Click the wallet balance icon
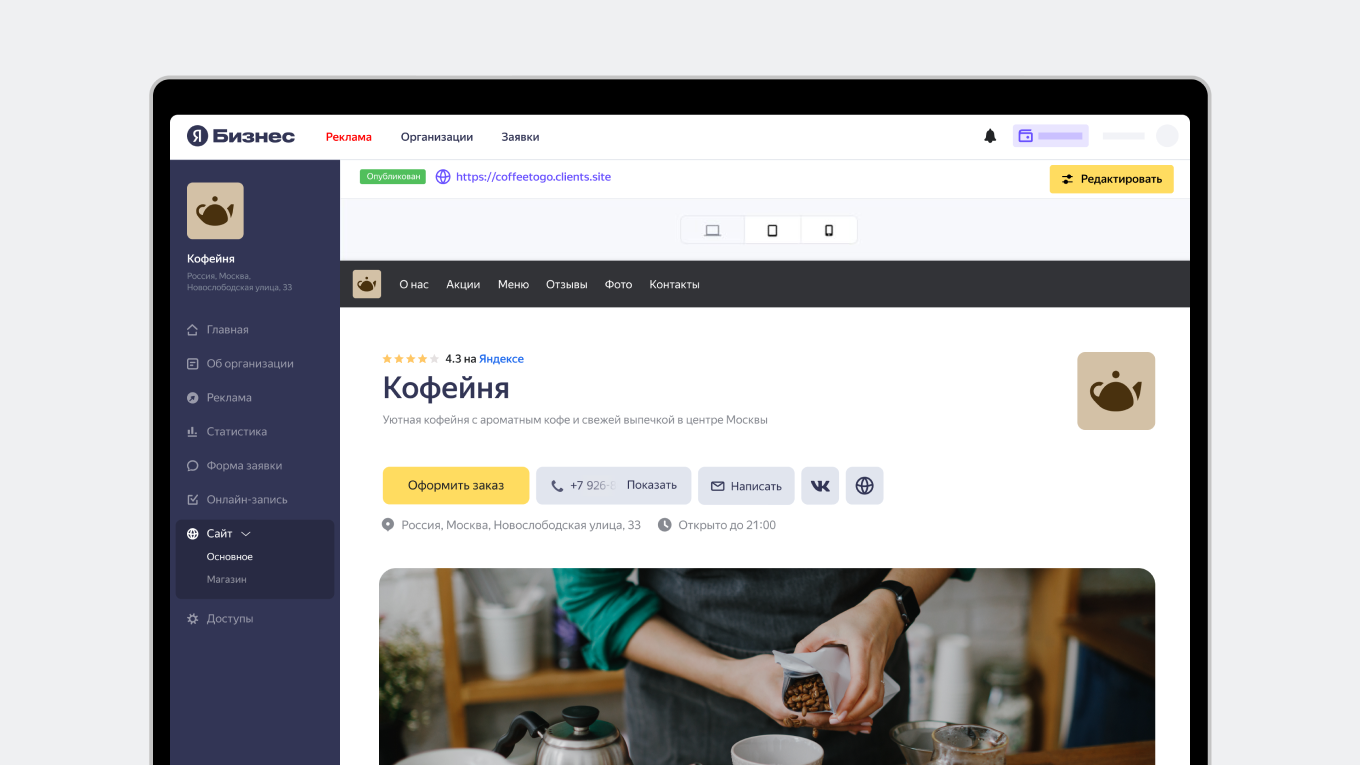 coord(1025,136)
